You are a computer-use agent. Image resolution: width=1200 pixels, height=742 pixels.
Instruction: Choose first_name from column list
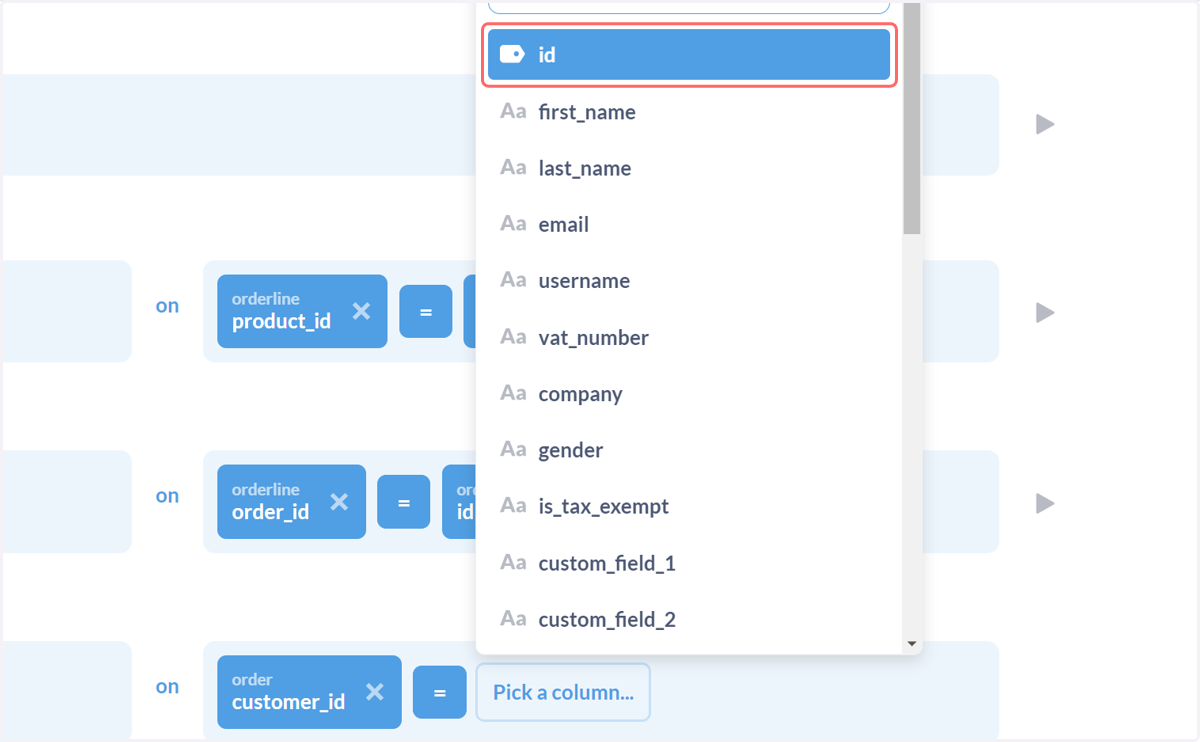(688, 112)
